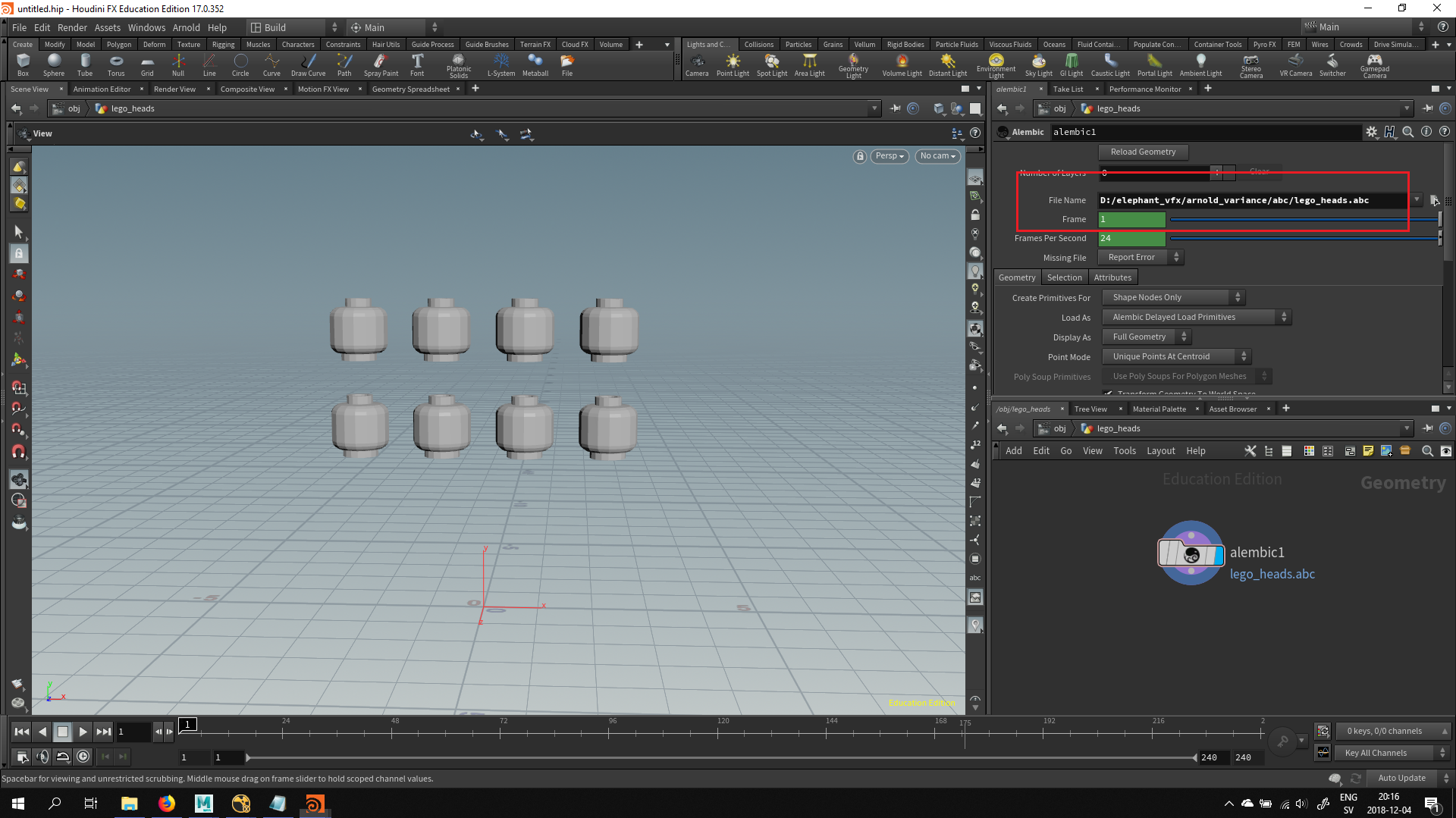Launch Firefox from the taskbar
Screen dimensions: 1456x818
(x=167, y=803)
